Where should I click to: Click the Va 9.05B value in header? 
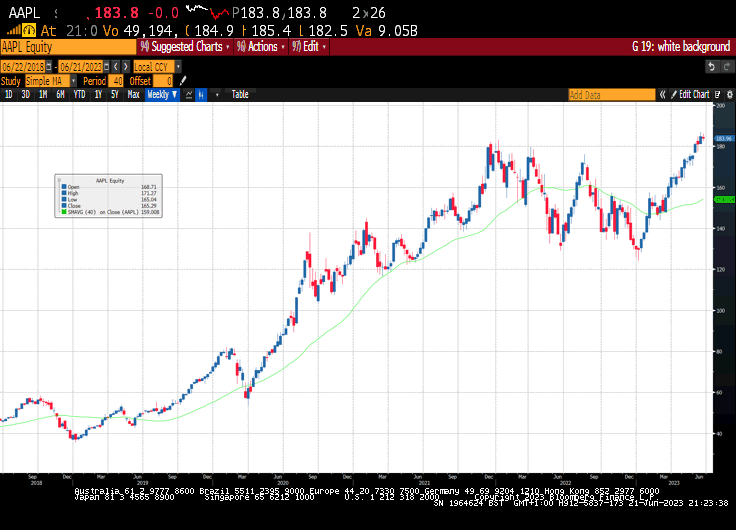pos(387,31)
